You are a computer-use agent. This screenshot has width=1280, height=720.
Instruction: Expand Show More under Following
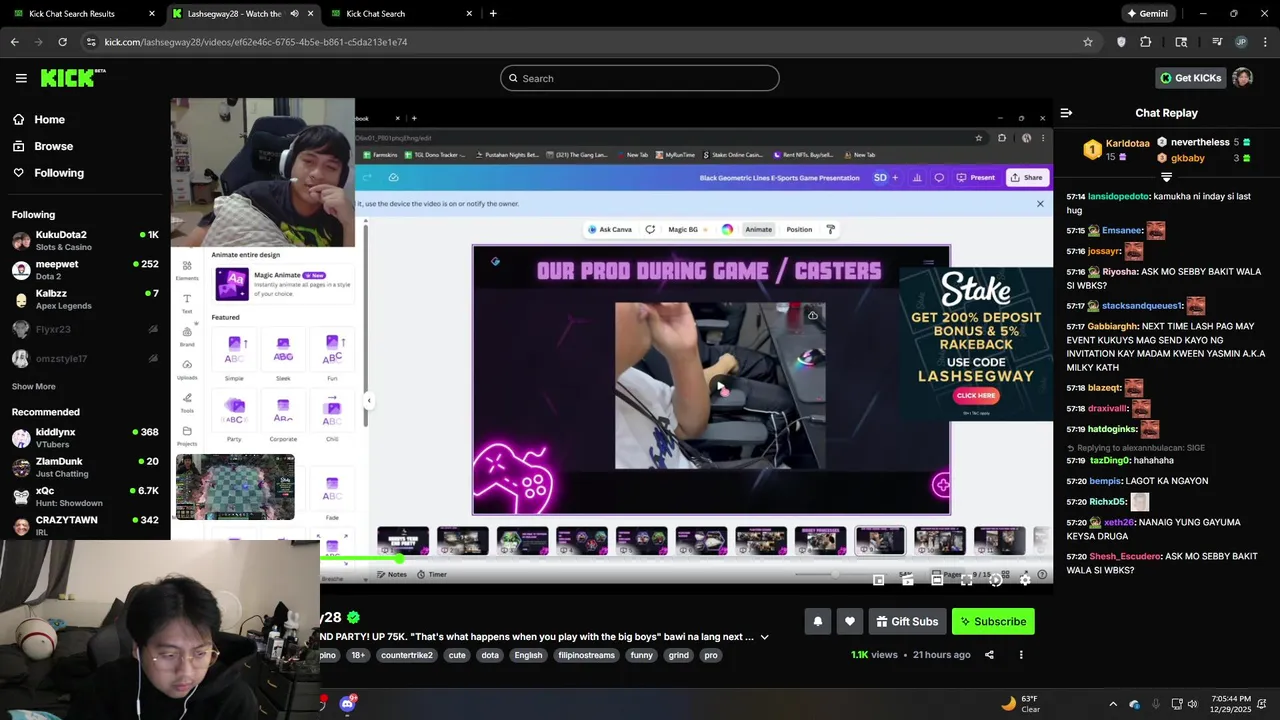[33, 386]
